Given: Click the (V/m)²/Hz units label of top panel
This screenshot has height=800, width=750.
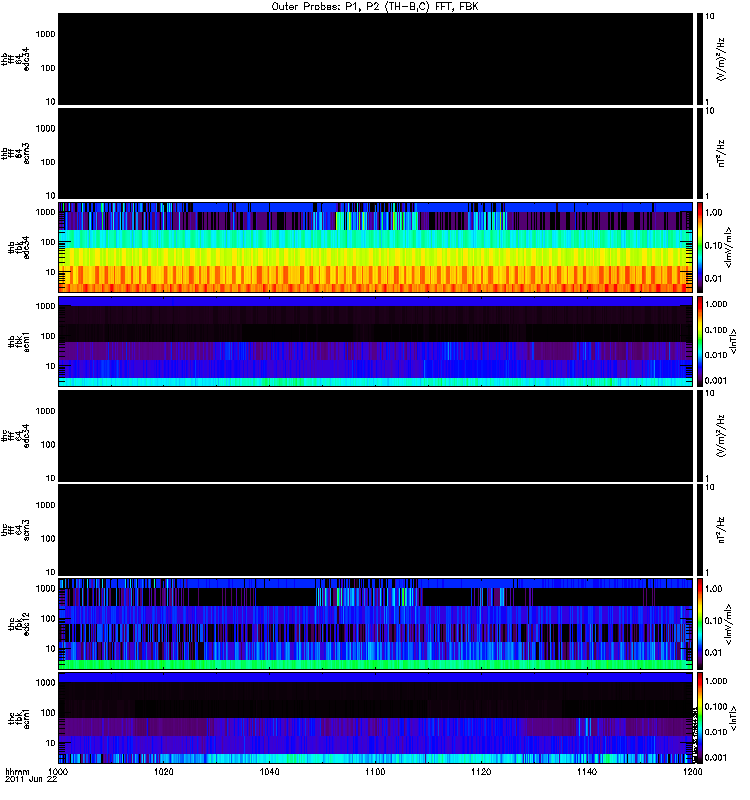Looking at the screenshot, I should click(720, 59).
